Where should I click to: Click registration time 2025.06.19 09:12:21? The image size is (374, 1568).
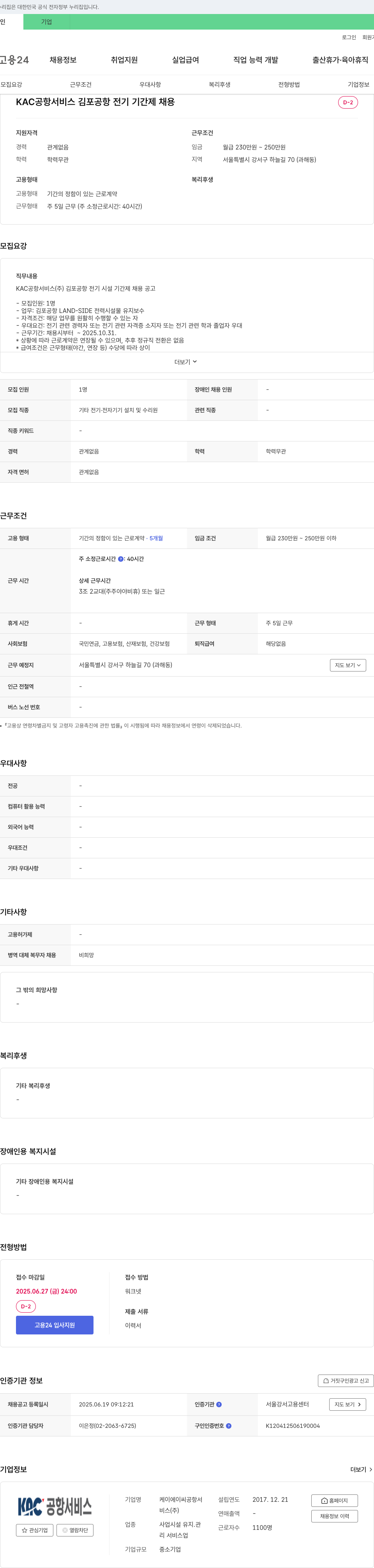pyautogui.click(x=106, y=1404)
